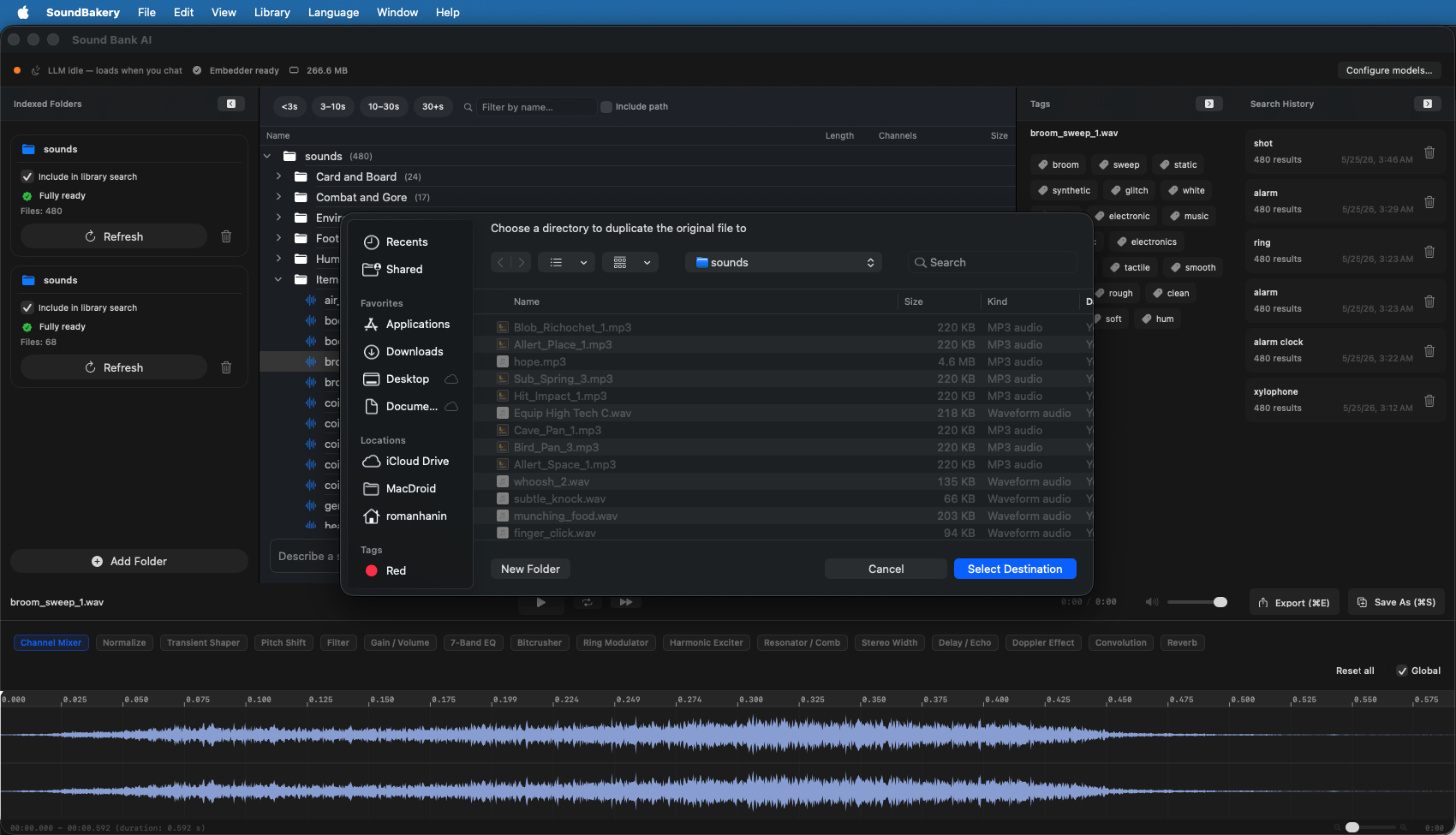Open the grid grouping options dropdown
Image resolution: width=1456 pixels, height=835 pixels.
point(630,262)
